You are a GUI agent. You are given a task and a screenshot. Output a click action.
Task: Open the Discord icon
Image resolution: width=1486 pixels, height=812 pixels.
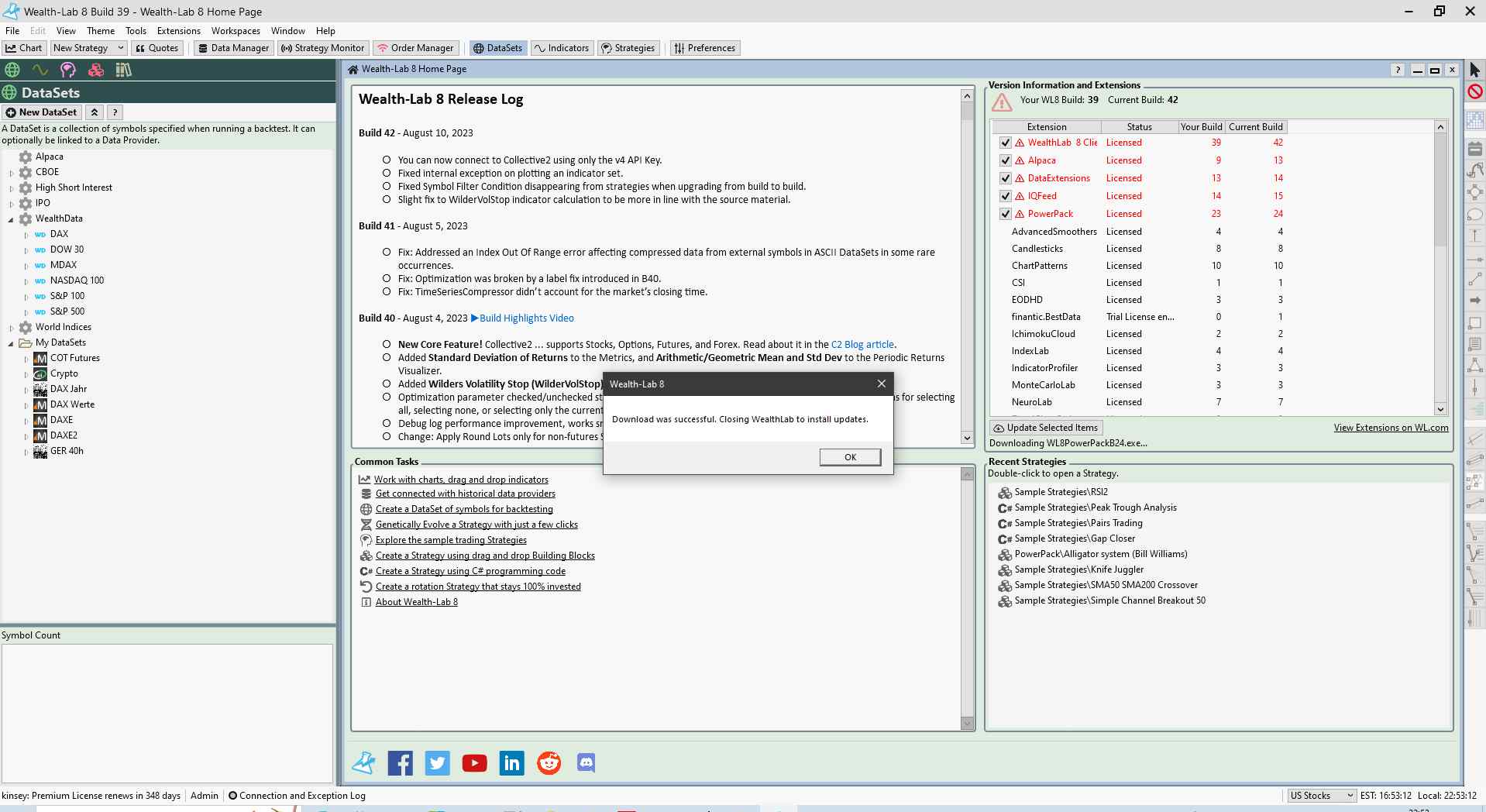point(586,763)
